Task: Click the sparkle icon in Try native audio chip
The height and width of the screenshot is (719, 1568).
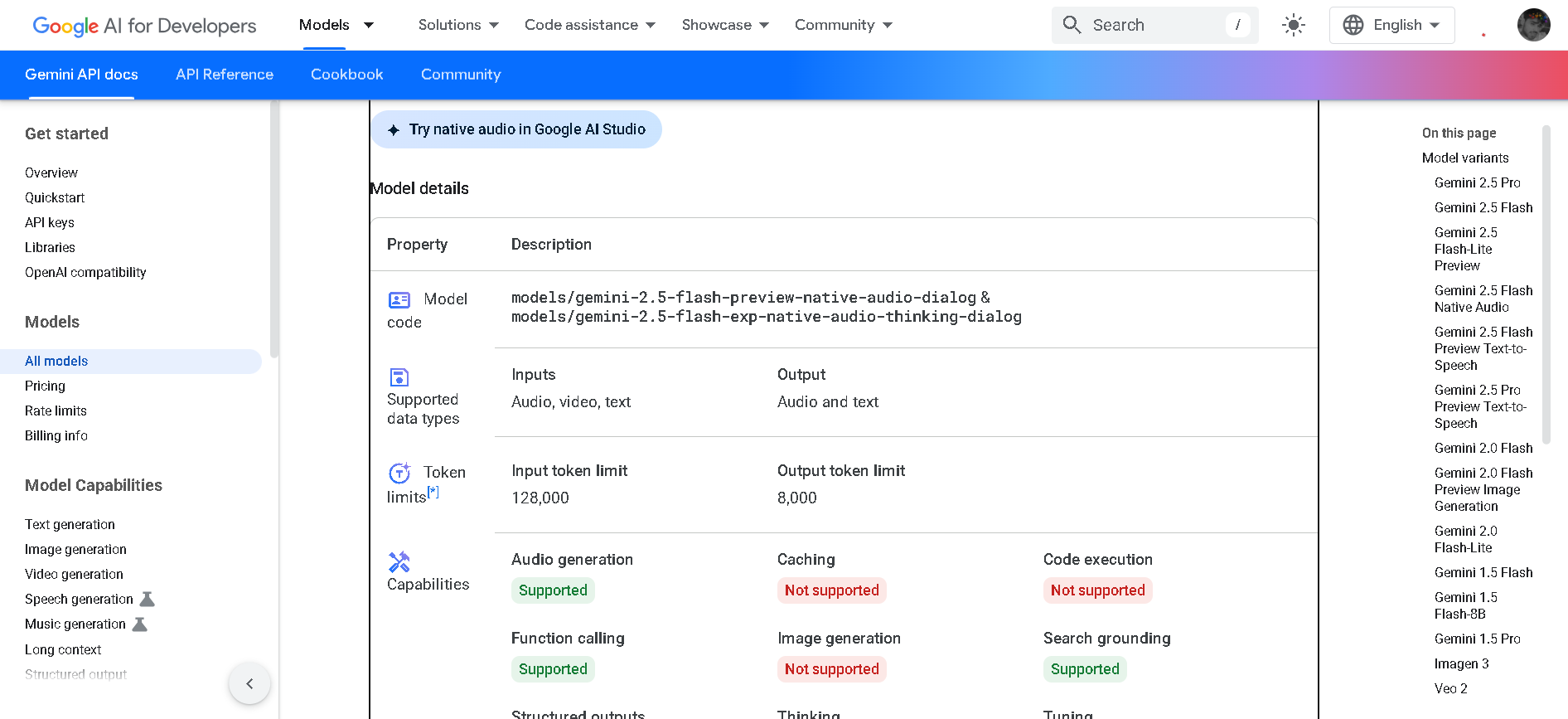Action: click(394, 130)
